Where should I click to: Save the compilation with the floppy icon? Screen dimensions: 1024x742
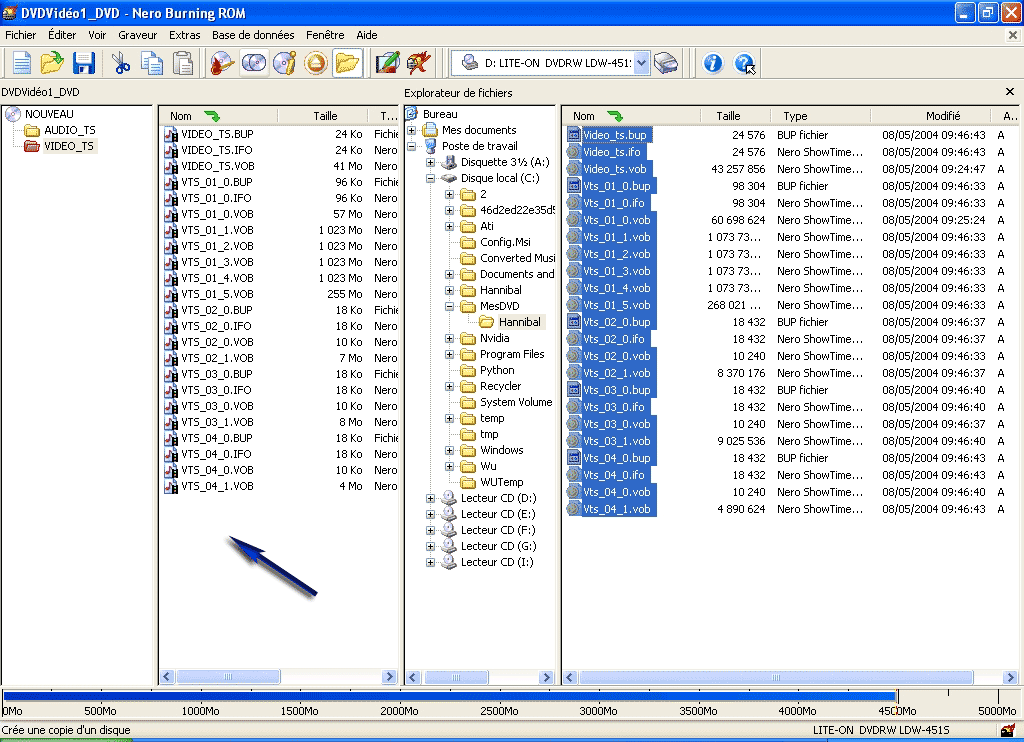pyautogui.click(x=84, y=63)
